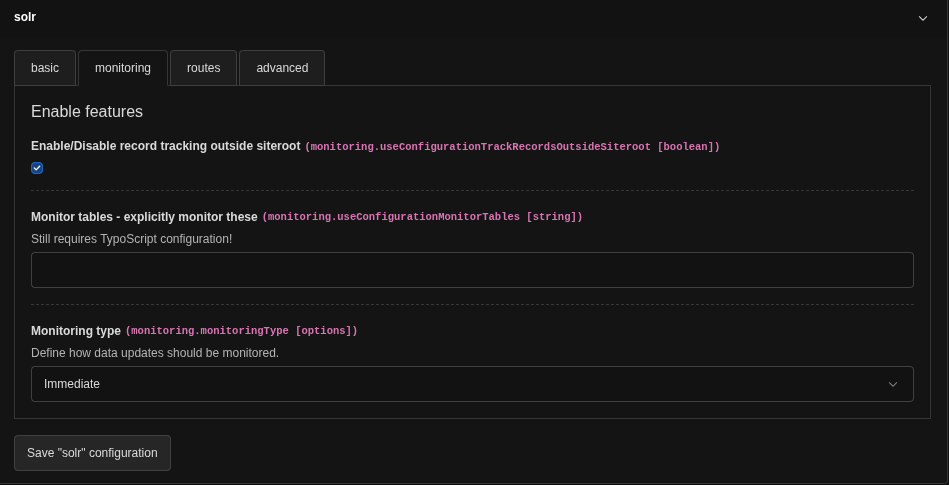Select the monitoring tab
This screenshot has height=485, width=949.
point(123,68)
